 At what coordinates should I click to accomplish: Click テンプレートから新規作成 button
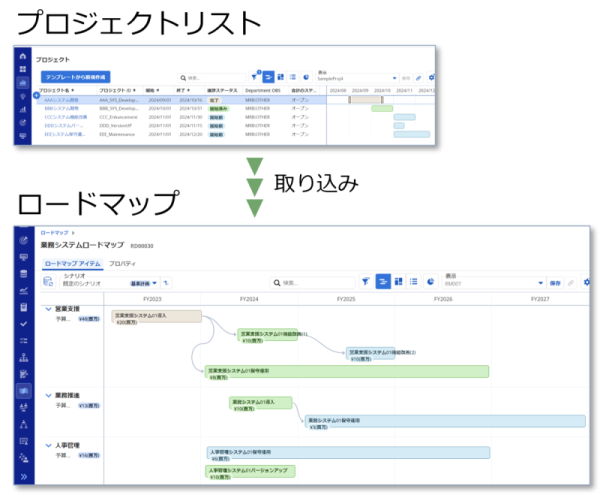[x=76, y=77]
